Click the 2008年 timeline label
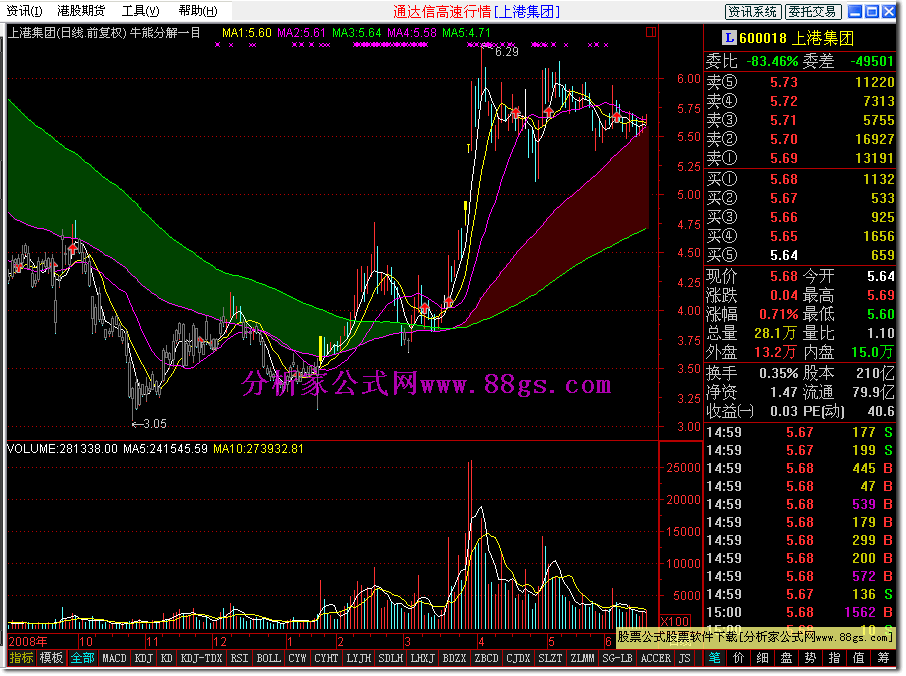 point(28,641)
